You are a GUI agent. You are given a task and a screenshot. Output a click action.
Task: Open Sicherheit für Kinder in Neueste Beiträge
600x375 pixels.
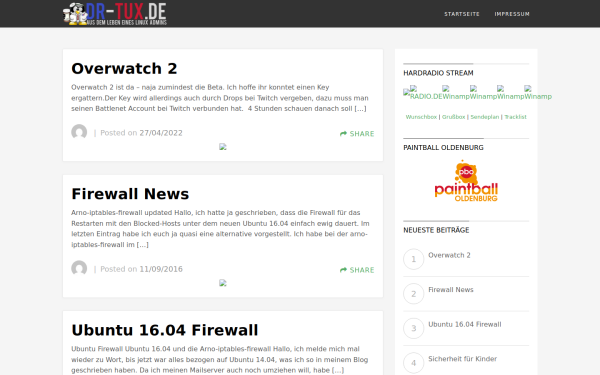(x=462, y=359)
